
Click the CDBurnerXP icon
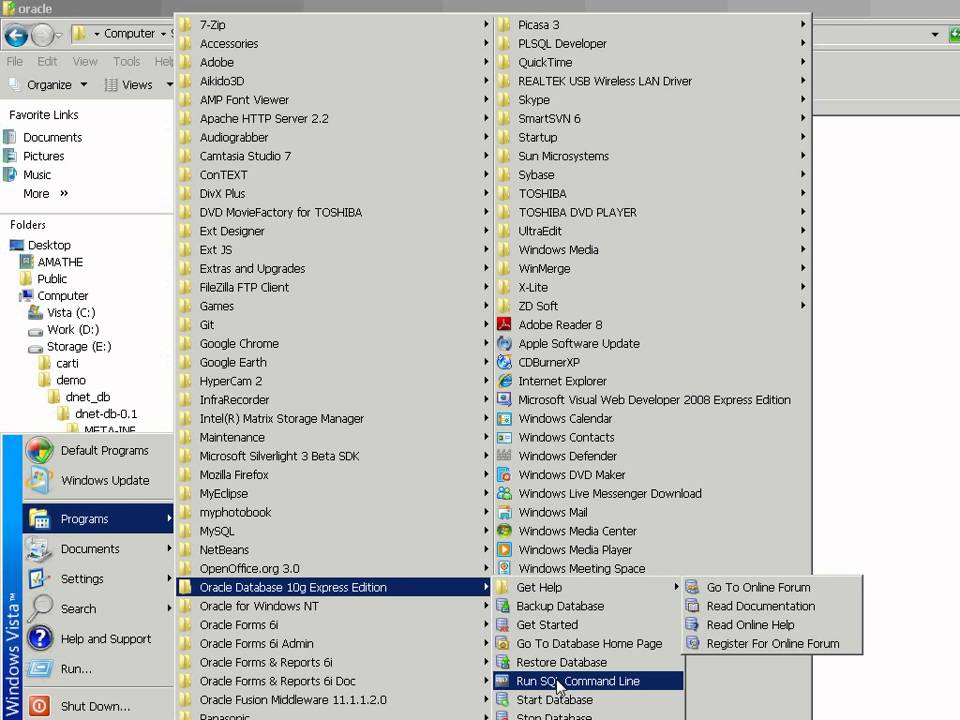pos(504,362)
